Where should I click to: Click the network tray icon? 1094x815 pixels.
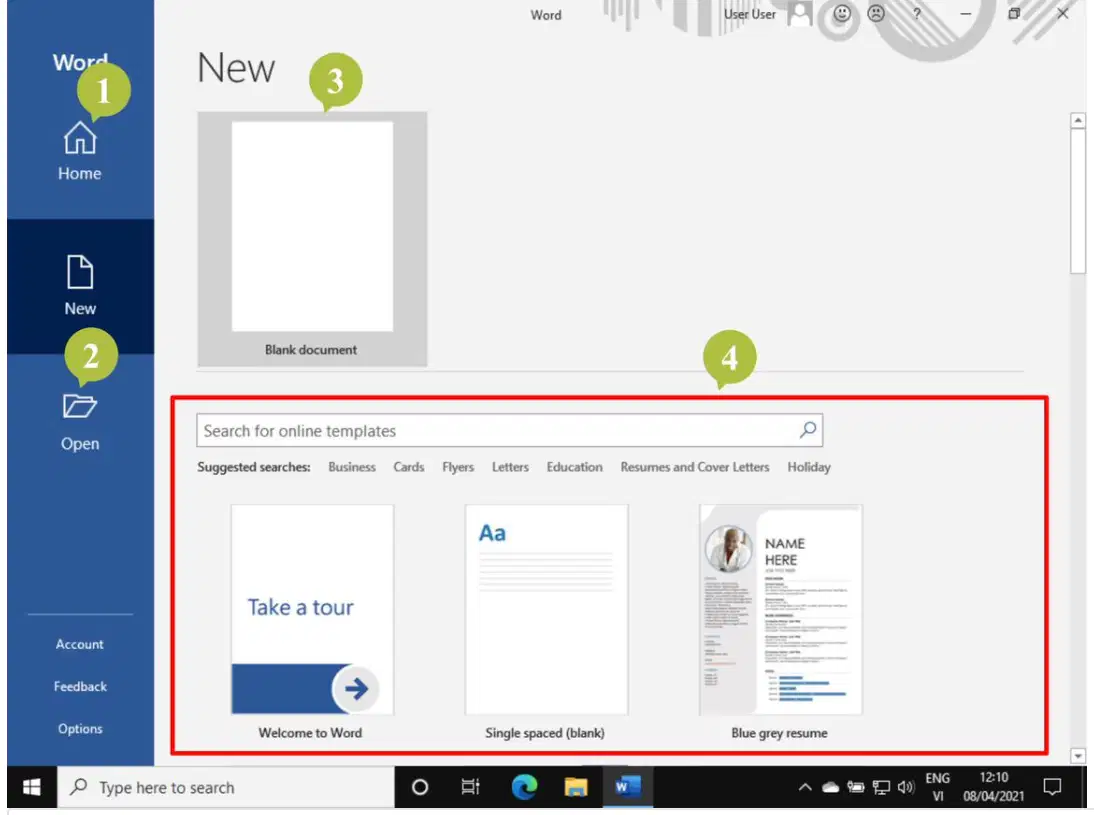tap(881, 787)
